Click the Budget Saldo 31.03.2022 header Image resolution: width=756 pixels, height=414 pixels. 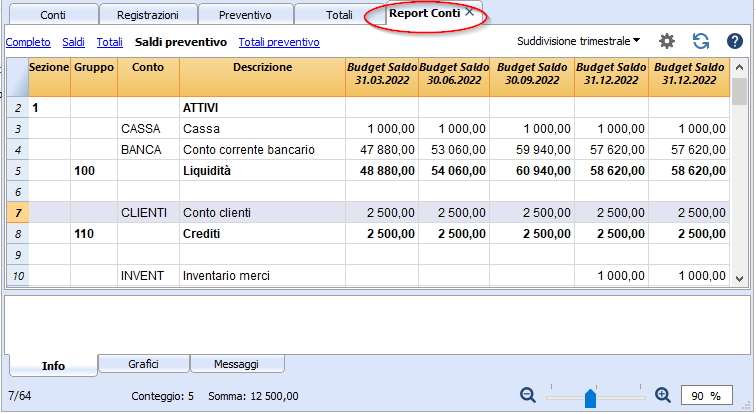pos(382,77)
